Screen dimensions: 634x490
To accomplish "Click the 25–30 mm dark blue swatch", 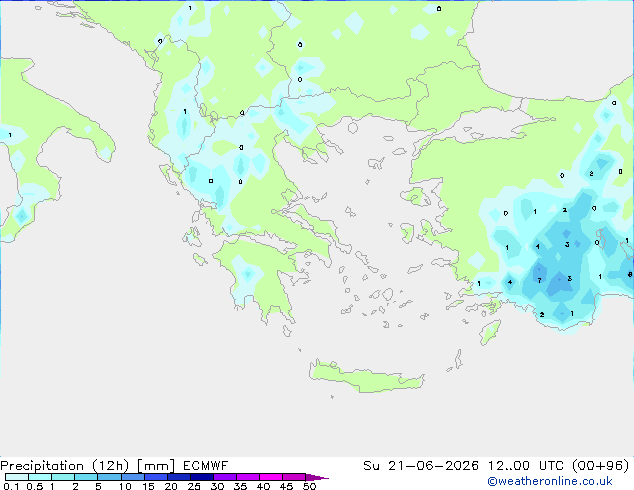I will click(202, 477).
